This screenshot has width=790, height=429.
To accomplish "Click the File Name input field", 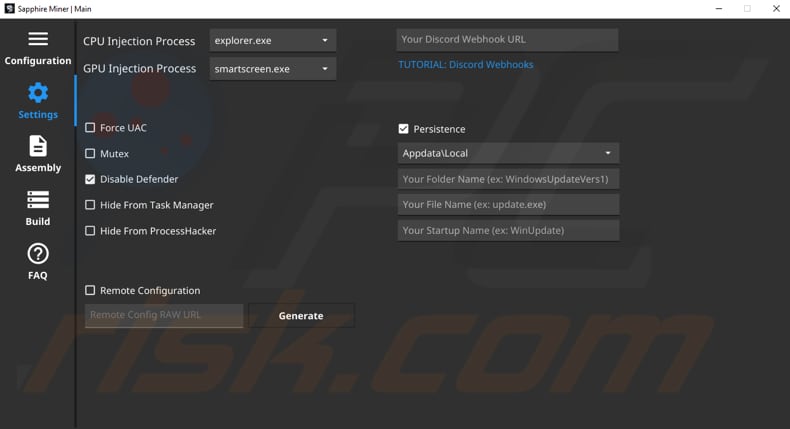I will tap(508, 205).
